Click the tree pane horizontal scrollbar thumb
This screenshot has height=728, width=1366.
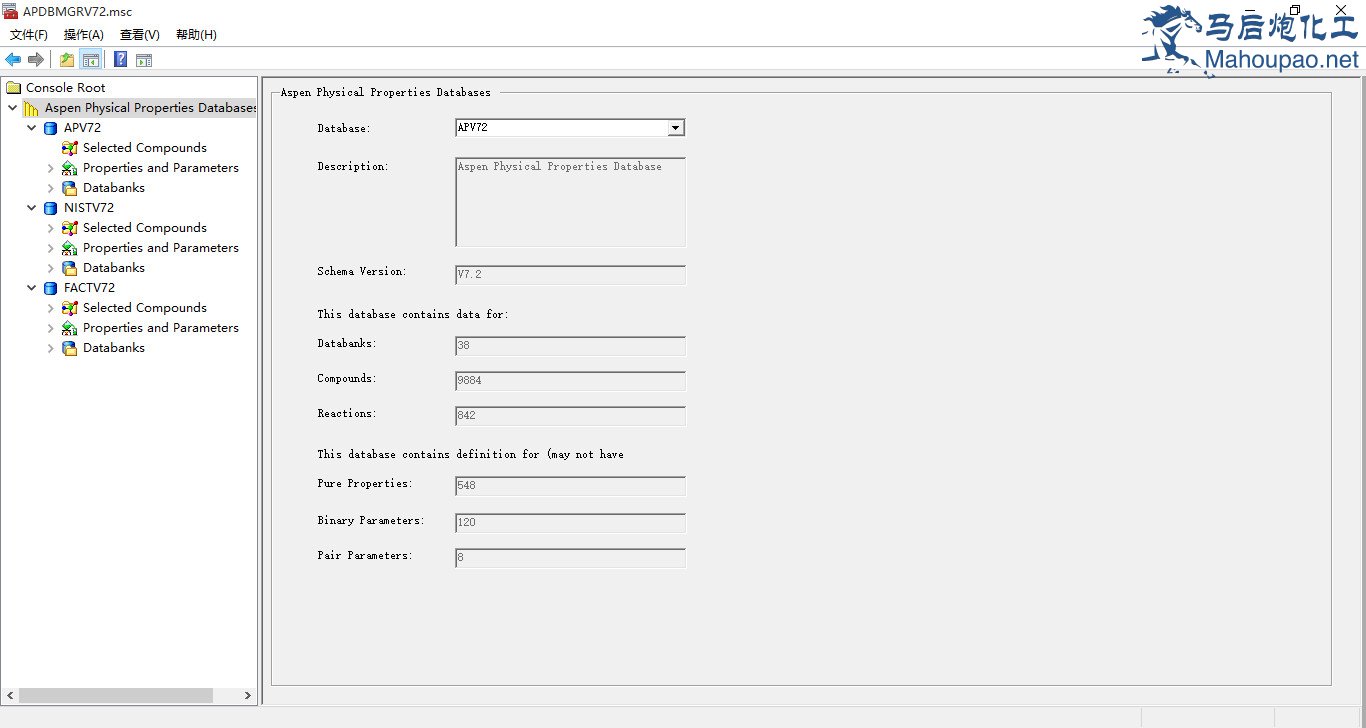[115, 696]
